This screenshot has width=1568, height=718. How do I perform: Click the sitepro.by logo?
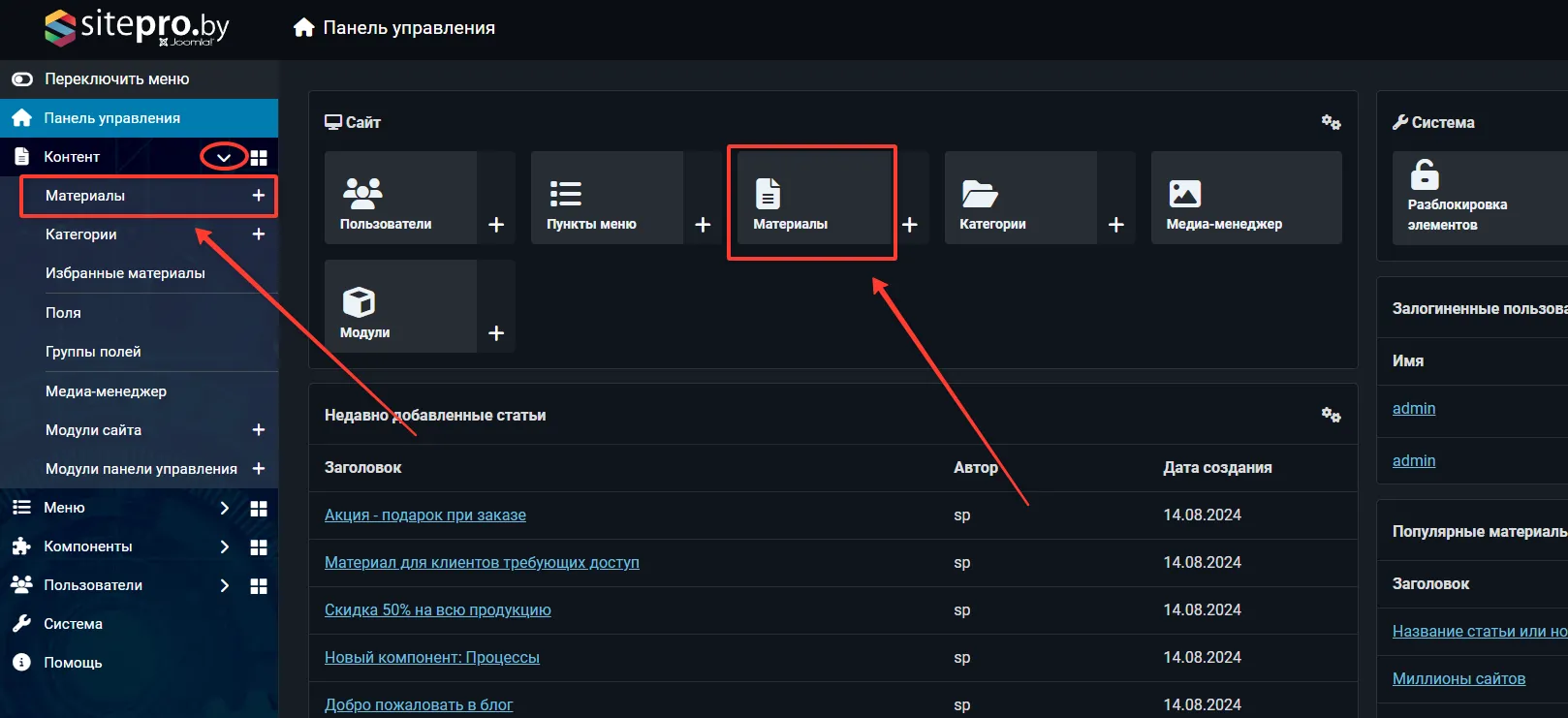click(137, 27)
